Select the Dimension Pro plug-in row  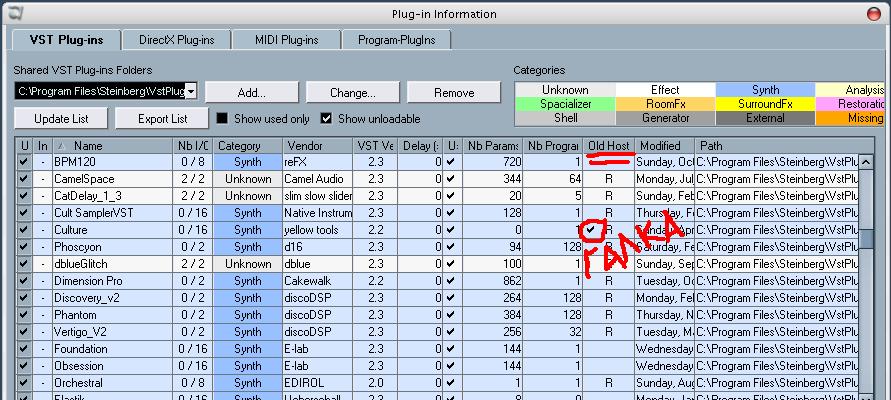pyautogui.click(x=437, y=281)
